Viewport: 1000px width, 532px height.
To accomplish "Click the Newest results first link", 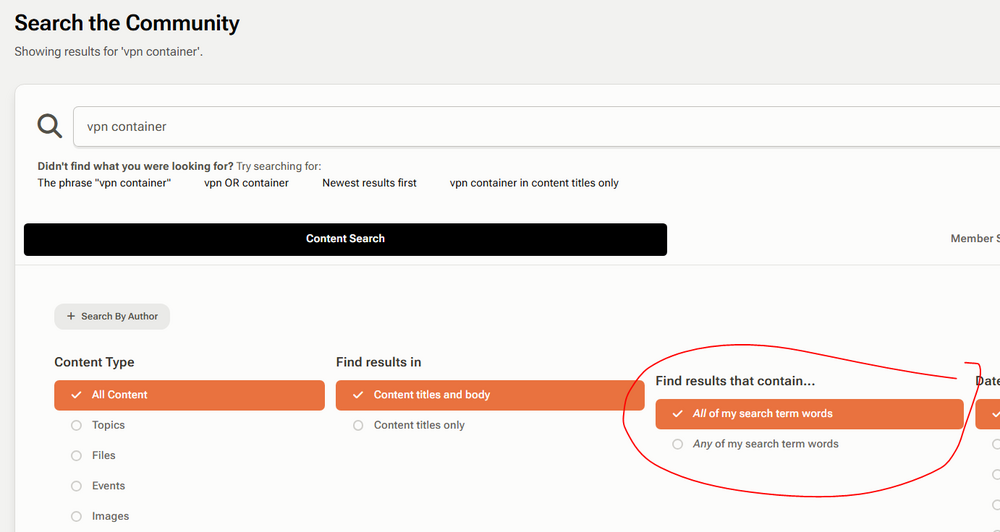I will pyautogui.click(x=369, y=183).
